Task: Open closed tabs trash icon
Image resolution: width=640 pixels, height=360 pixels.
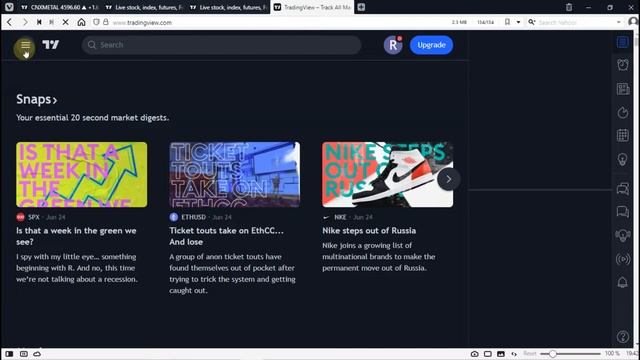Action: click(x=569, y=7)
